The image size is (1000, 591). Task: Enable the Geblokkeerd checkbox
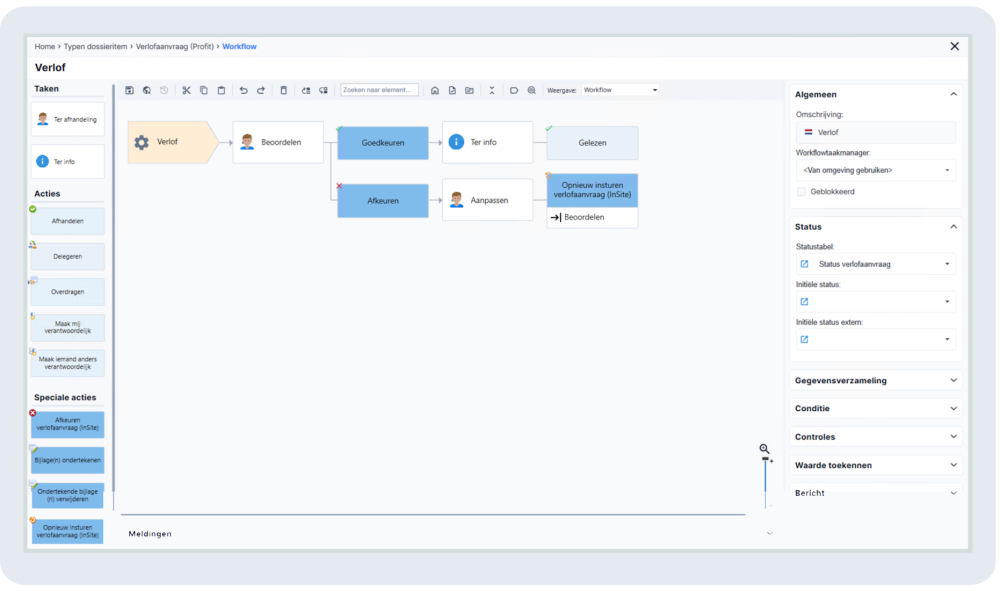pyautogui.click(x=801, y=191)
